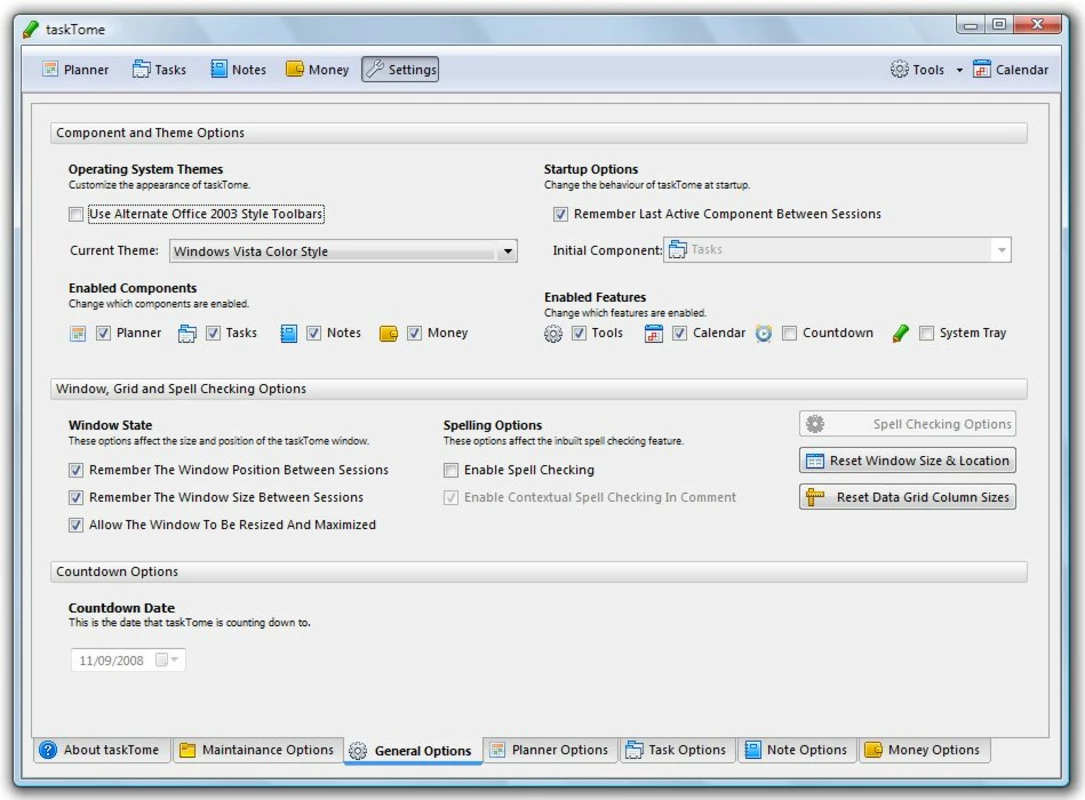Open the Calendar from the toolbar

click(1011, 69)
